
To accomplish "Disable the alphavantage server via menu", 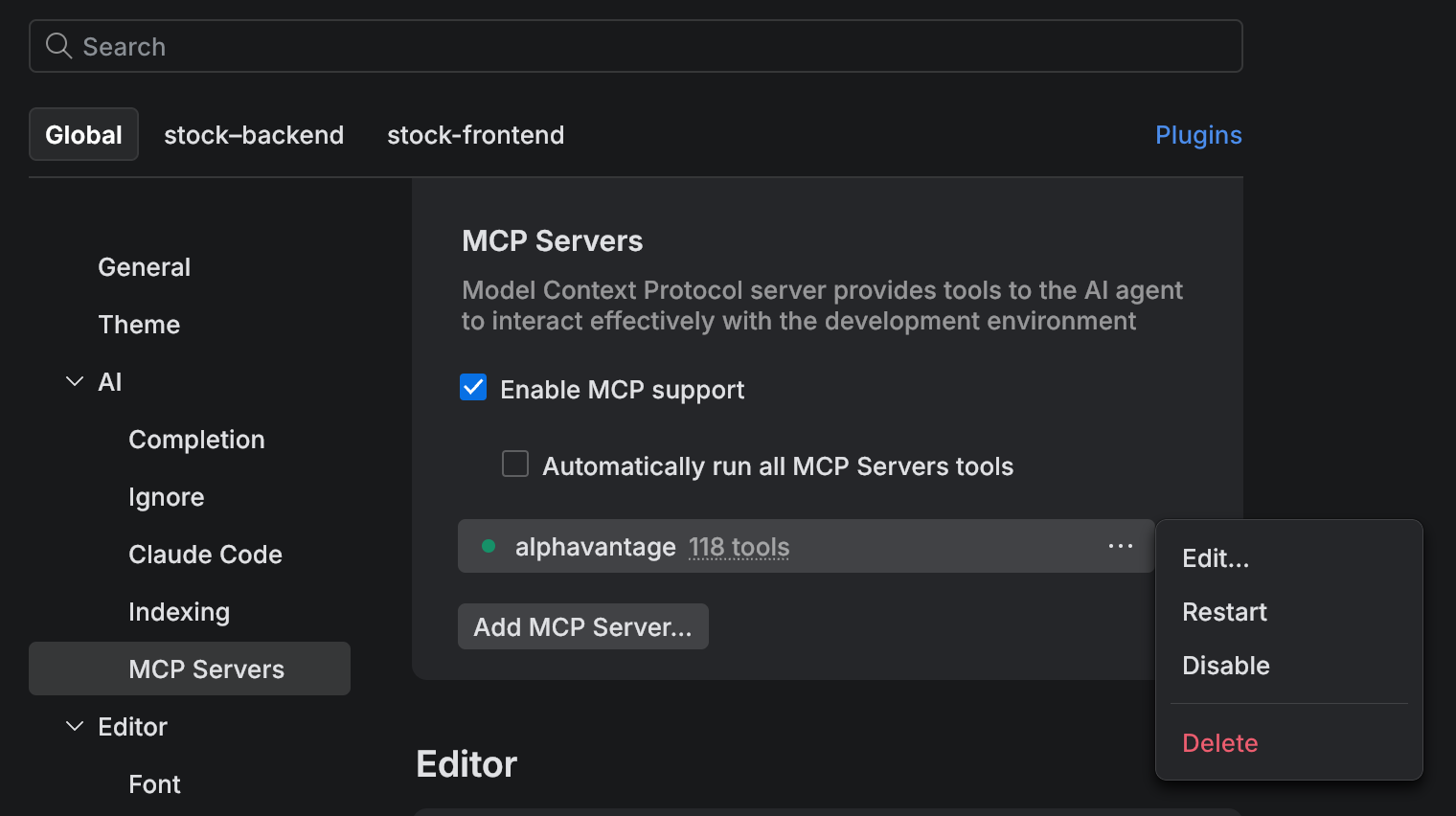I will [x=1226, y=665].
